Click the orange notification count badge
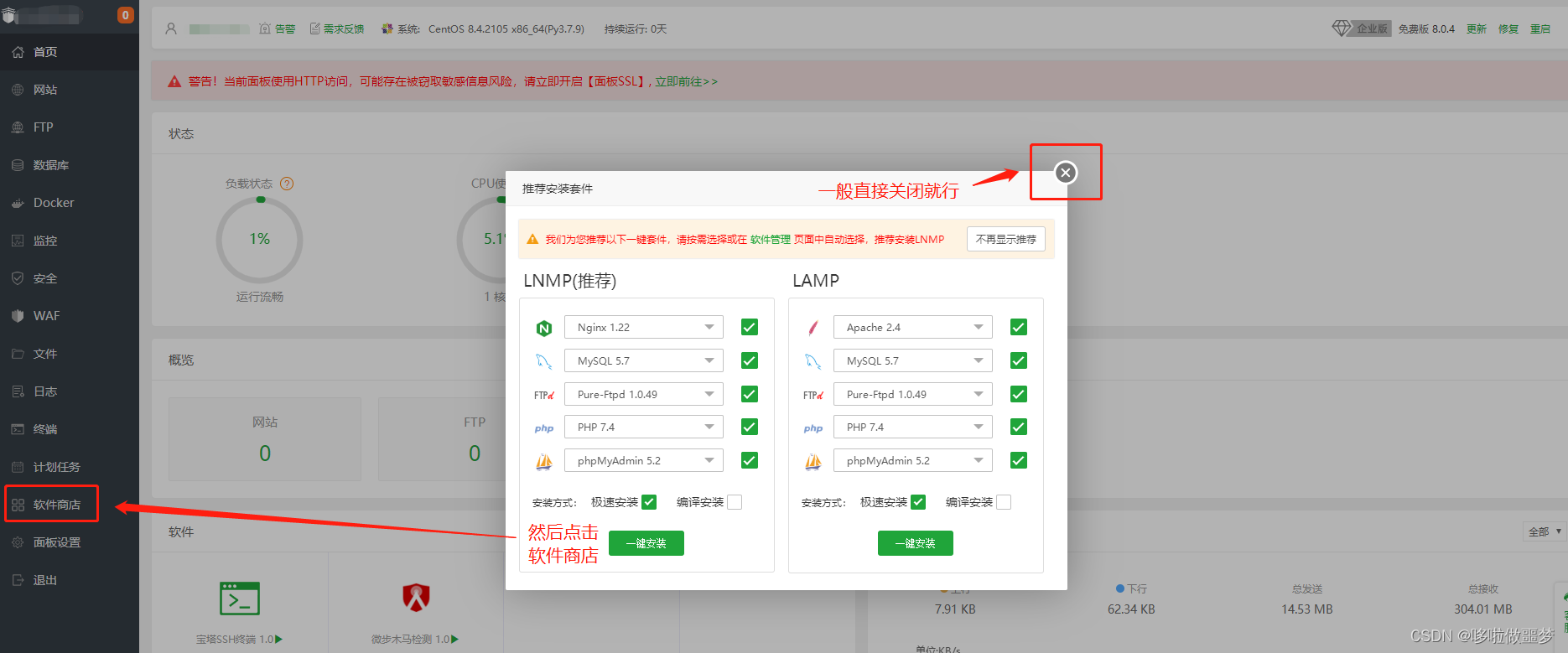The height and width of the screenshot is (653, 1568). 126,15
